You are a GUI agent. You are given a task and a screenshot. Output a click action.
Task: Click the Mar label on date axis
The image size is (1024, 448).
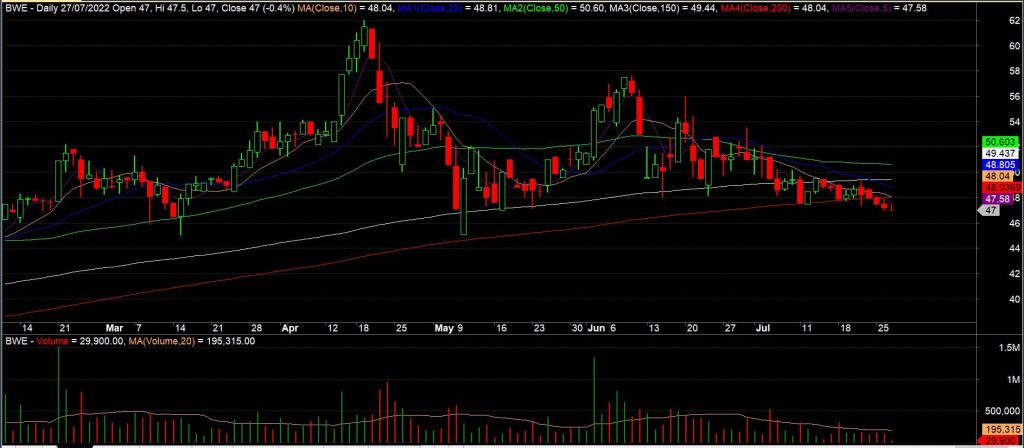point(115,327)
